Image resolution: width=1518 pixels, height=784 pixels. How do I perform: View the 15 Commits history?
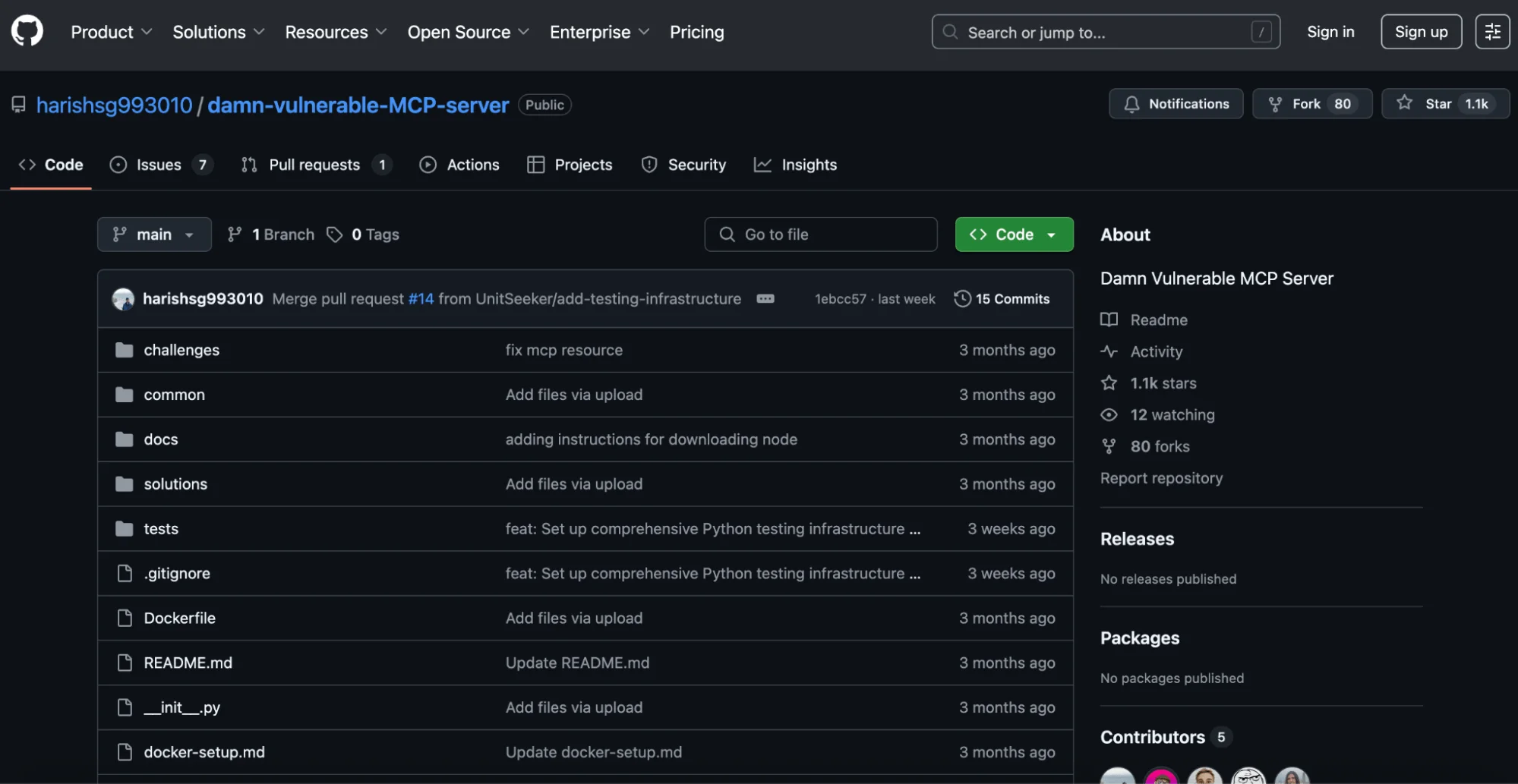(x=1002, y=299)
